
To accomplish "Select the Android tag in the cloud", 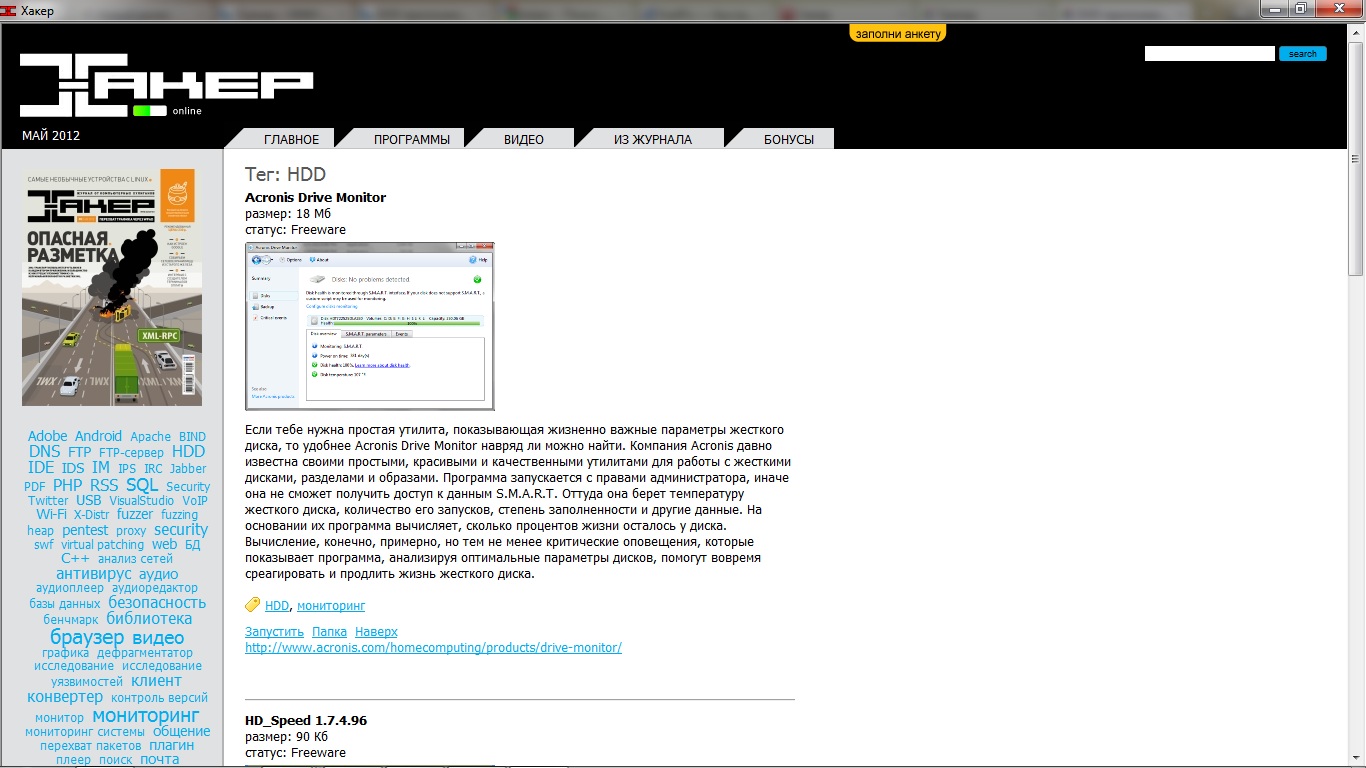I will coord(98,436).
